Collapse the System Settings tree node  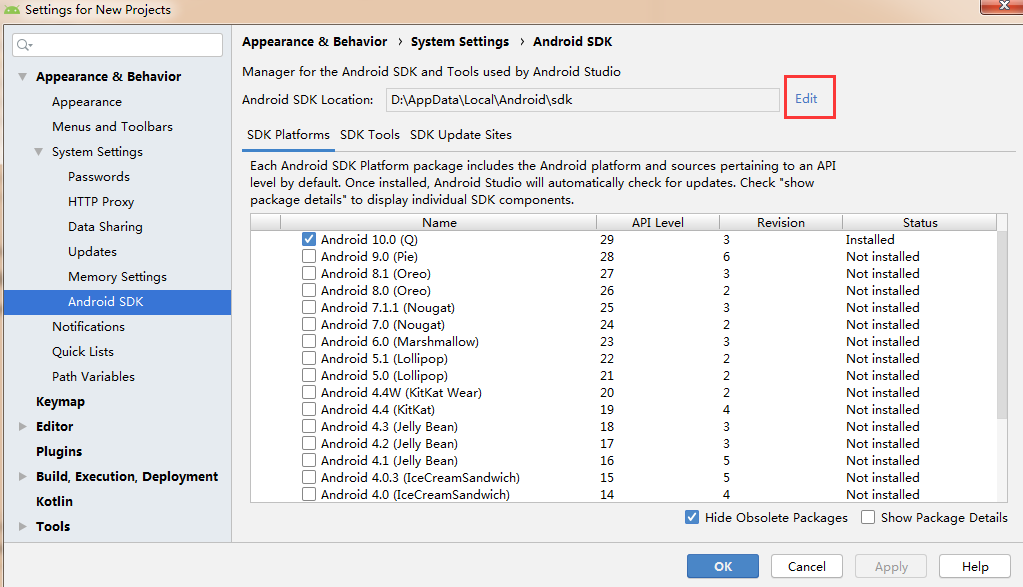(x=36, y=151)
